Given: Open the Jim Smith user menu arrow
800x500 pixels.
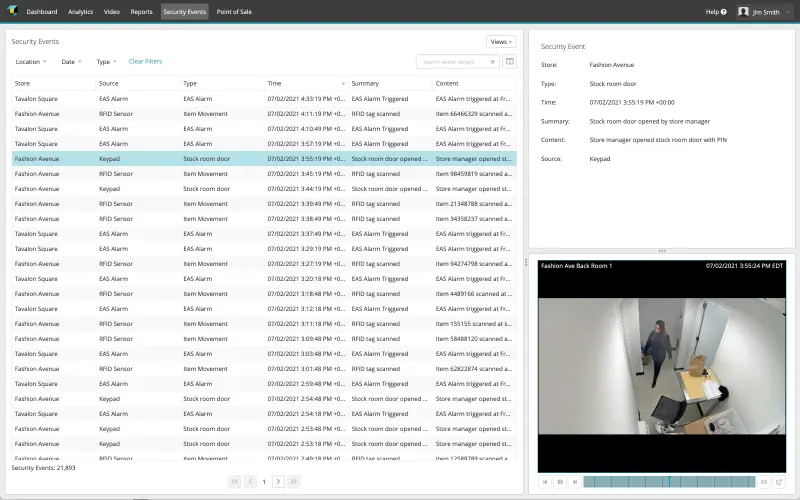Looking at the screenshot, I should click(x=788, y=12).
